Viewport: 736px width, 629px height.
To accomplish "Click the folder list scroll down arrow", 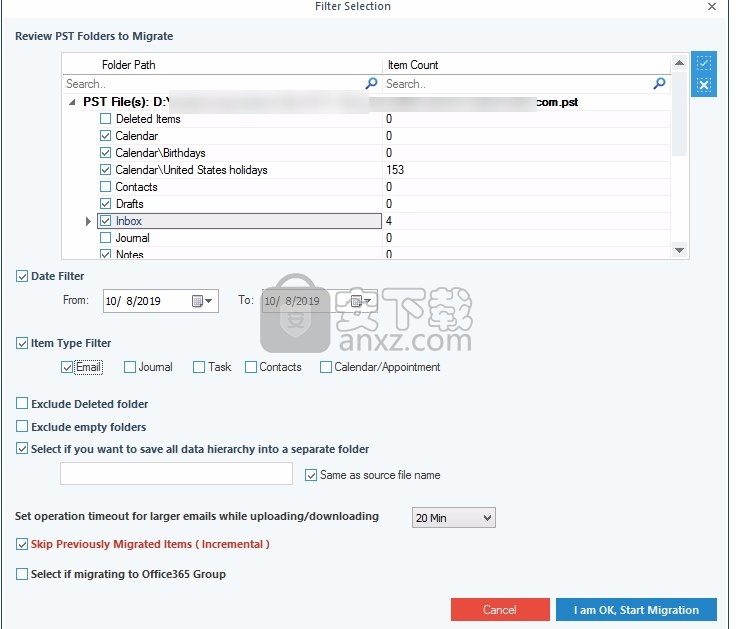I will point(679,250).
